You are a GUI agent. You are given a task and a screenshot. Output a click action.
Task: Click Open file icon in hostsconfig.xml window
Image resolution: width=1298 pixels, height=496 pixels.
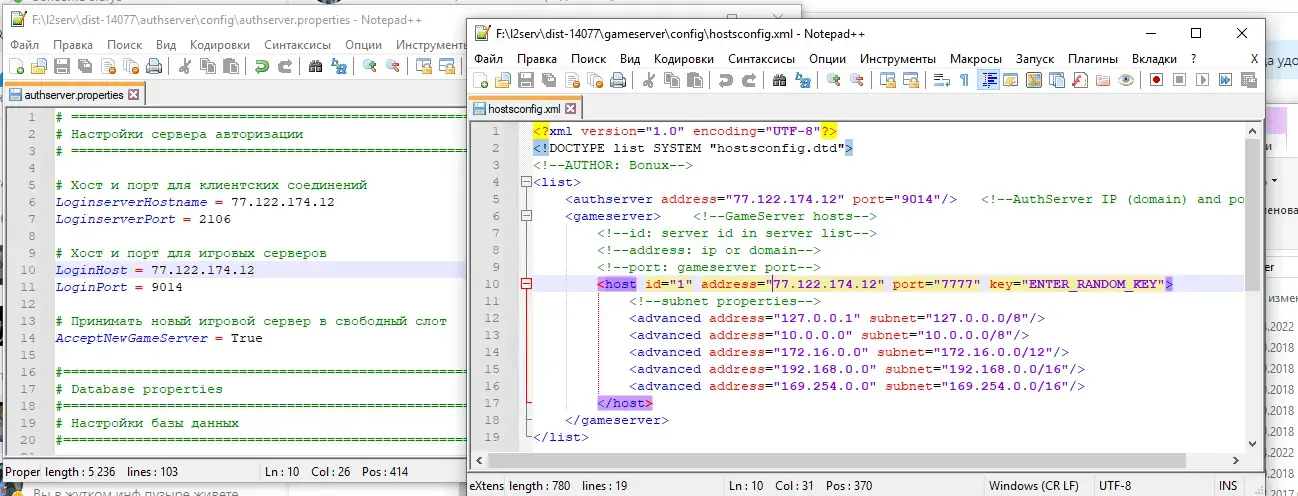coord(503,80)
